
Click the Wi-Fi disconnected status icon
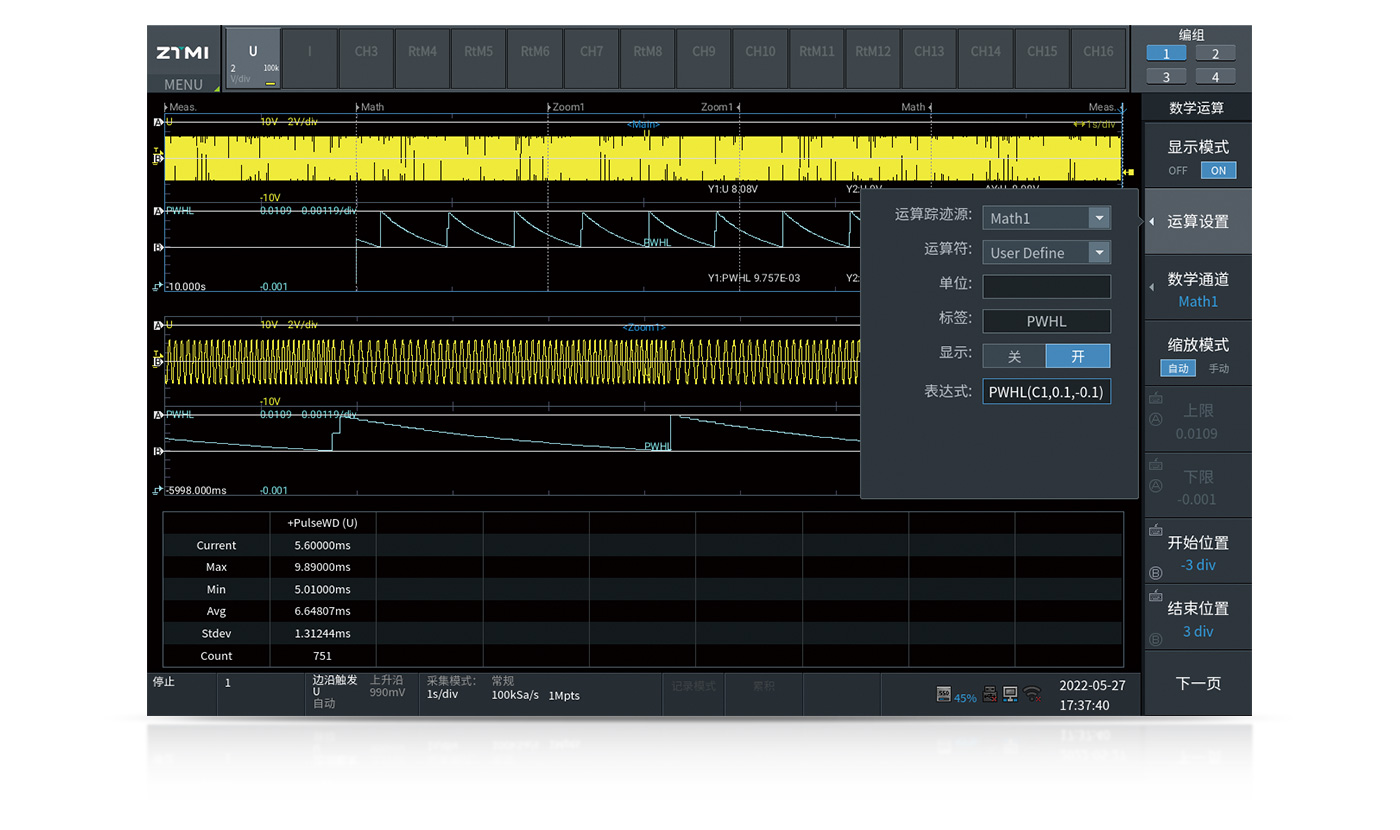1032,695
